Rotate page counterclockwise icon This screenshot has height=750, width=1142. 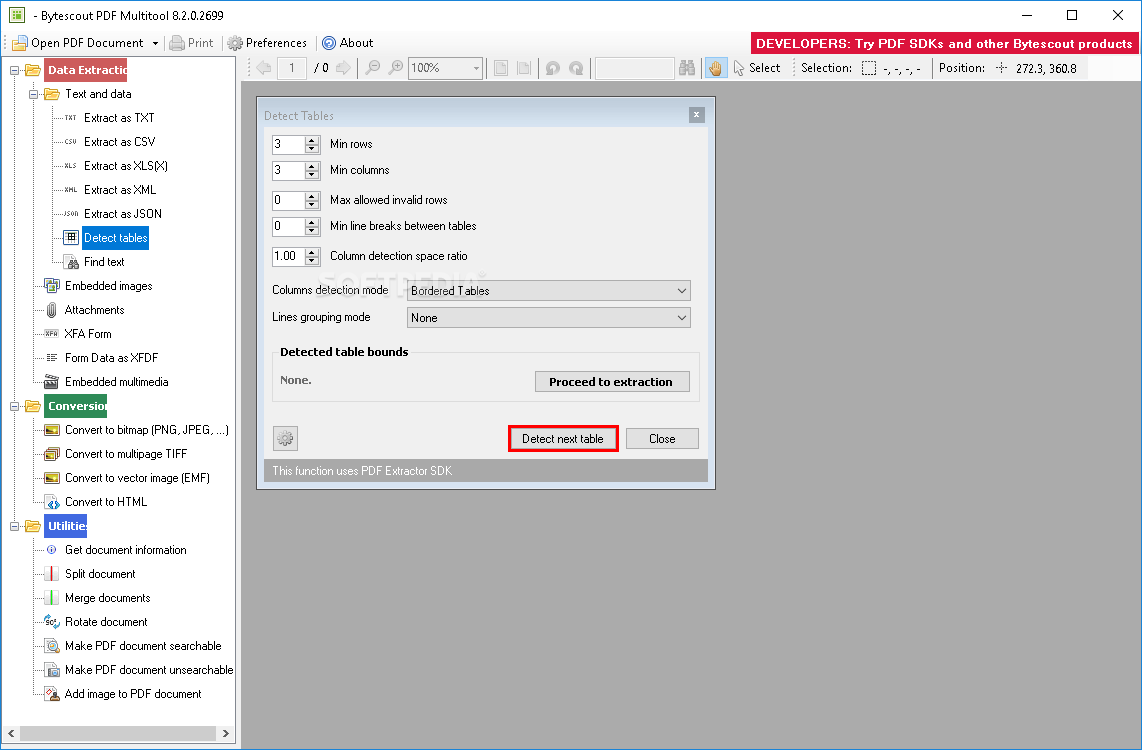click(x=553, y=68)
